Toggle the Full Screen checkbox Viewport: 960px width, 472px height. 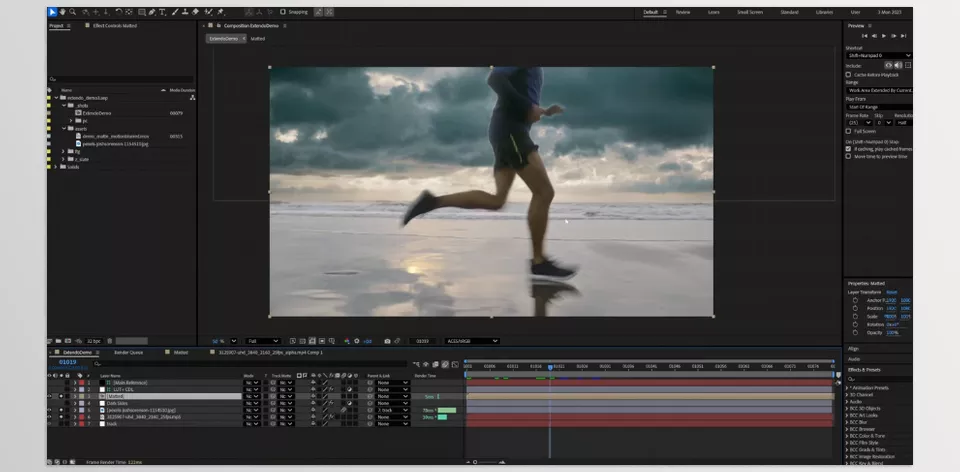point(848,131)
